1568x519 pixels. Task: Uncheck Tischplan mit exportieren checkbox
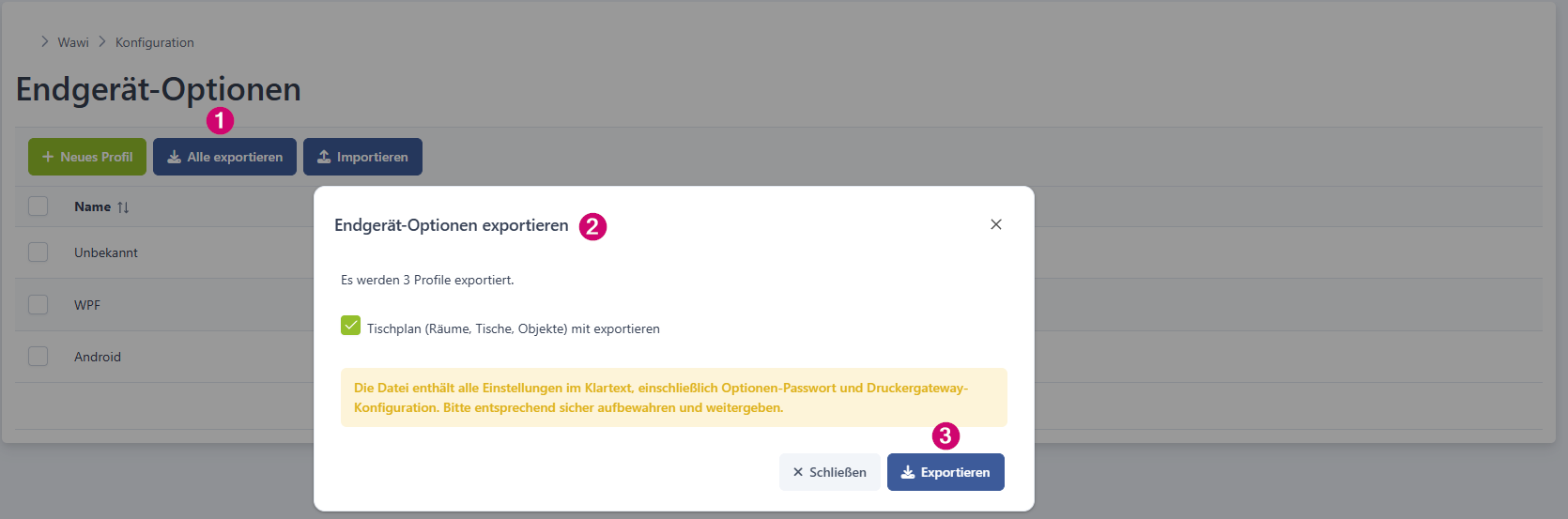[350, 326]
